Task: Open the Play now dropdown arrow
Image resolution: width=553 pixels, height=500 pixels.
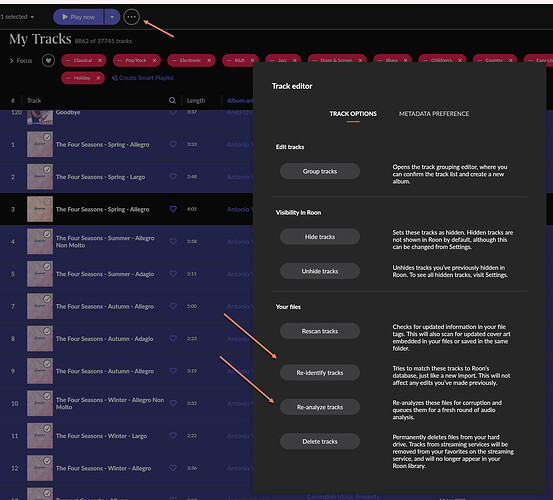Action: pyautogui.click(x=112, y=17)
